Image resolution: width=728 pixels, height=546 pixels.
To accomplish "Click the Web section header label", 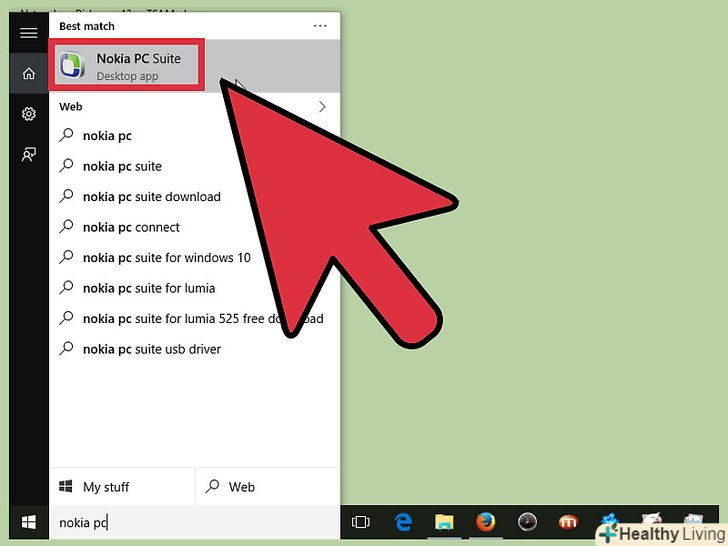I will click(x=71, y=107).
